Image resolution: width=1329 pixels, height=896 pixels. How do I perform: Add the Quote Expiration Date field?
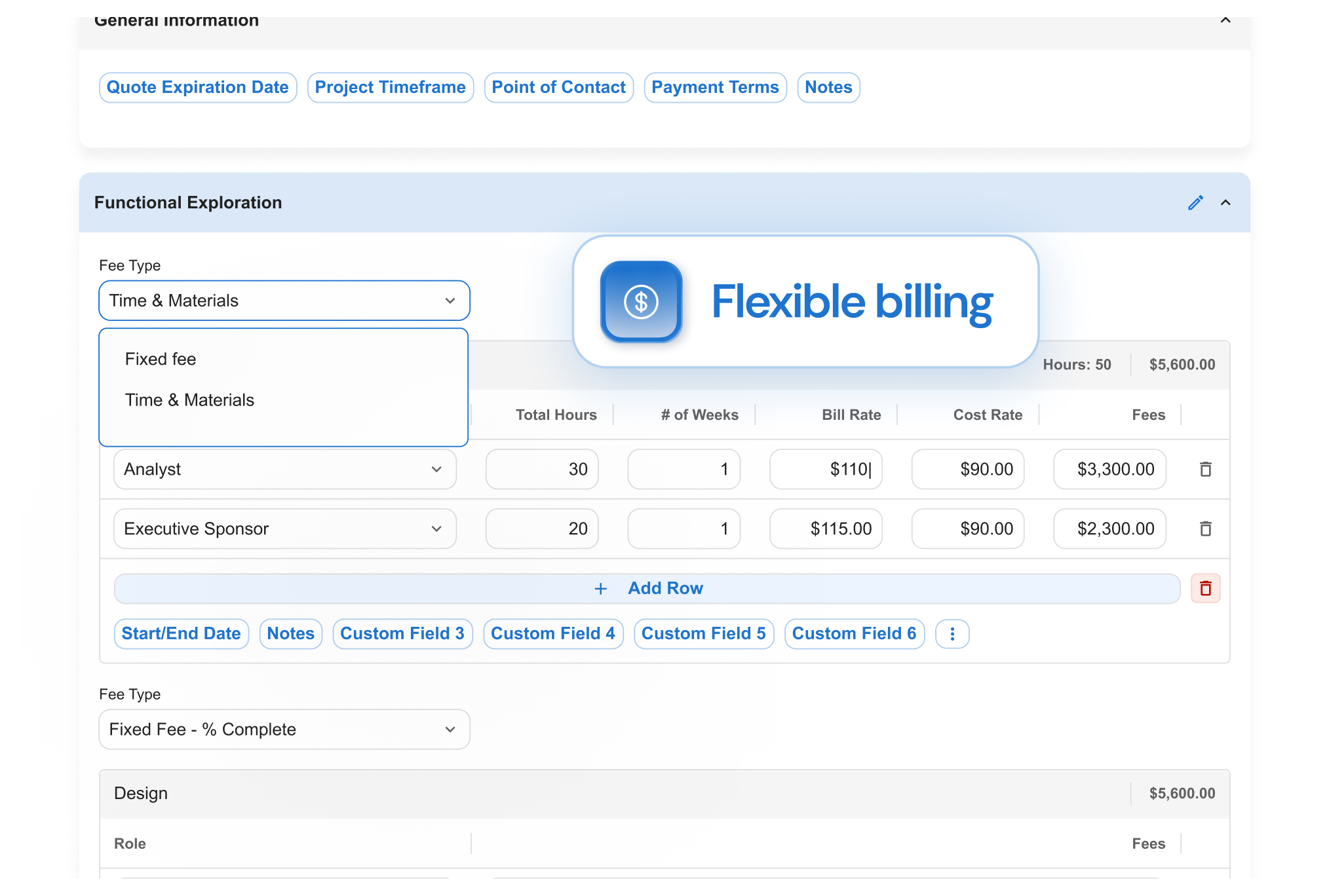coord(197,88)
